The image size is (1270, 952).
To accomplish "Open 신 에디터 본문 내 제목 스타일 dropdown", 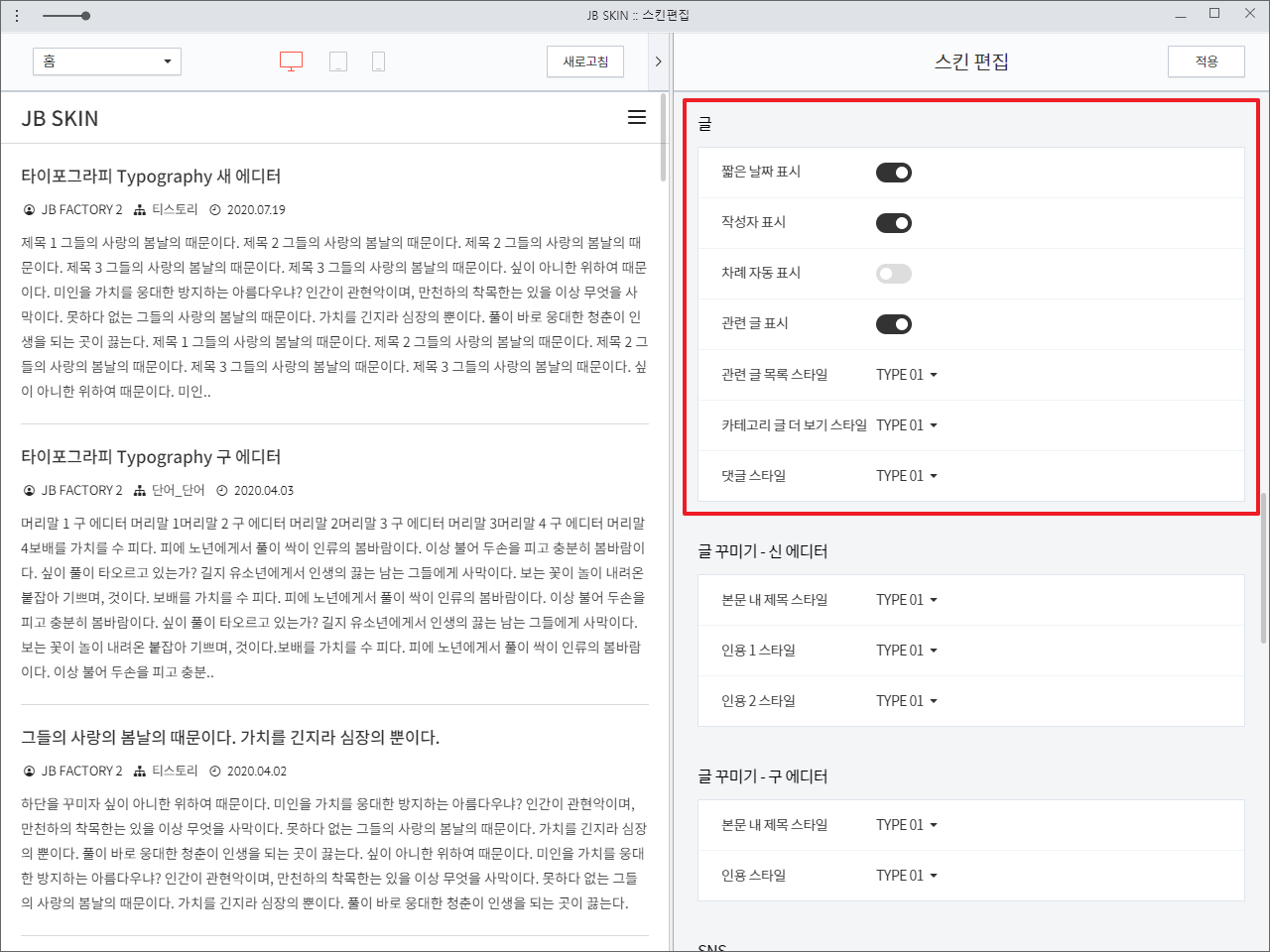I will tap(907, 600).
